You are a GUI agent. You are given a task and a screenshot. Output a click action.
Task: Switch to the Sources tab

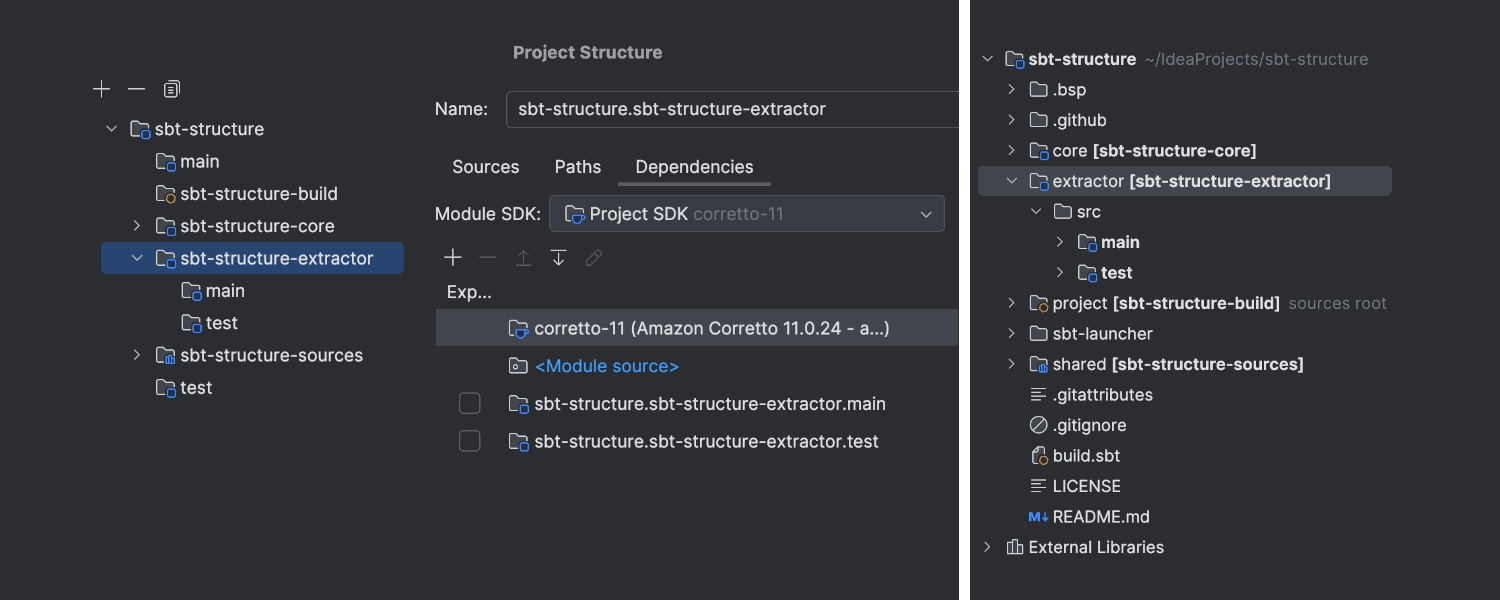coord(486,167)
